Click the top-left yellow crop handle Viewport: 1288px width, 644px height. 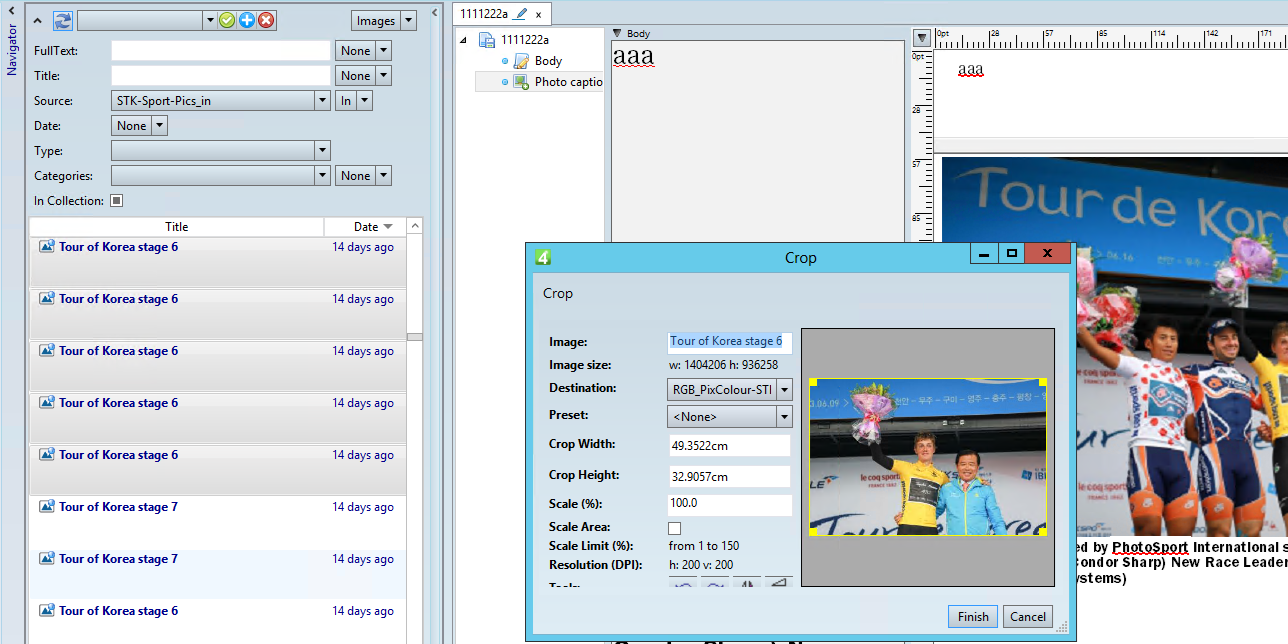click(813, 382)
